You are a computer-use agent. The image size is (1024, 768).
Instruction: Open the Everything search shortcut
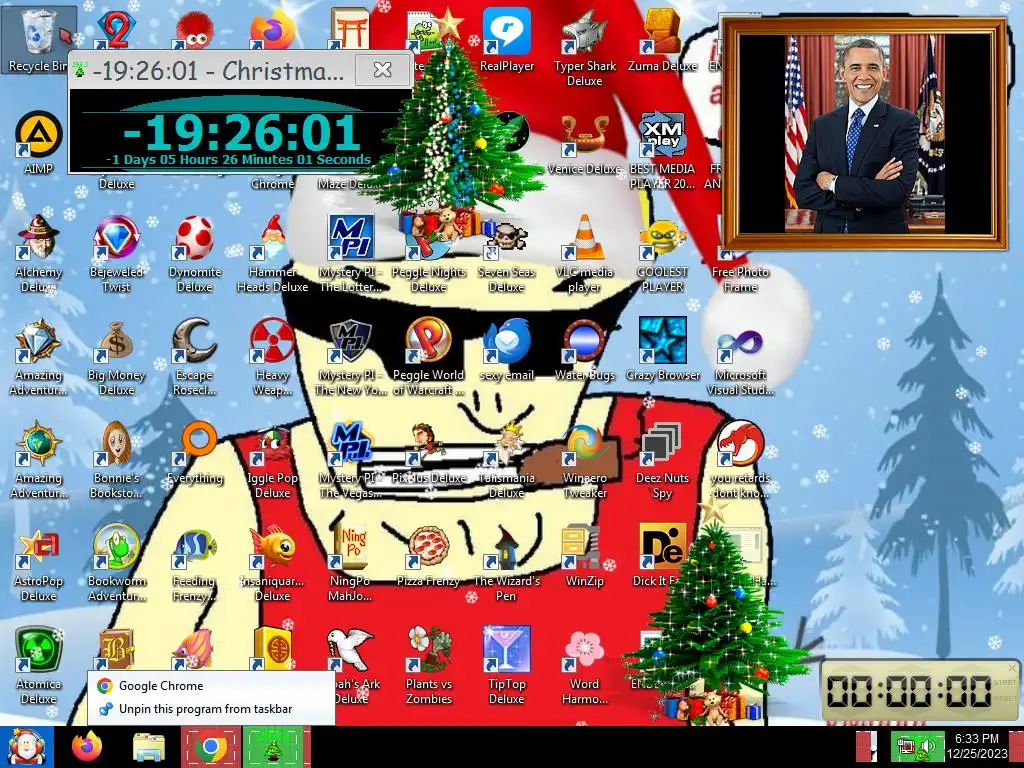point(195,453)
